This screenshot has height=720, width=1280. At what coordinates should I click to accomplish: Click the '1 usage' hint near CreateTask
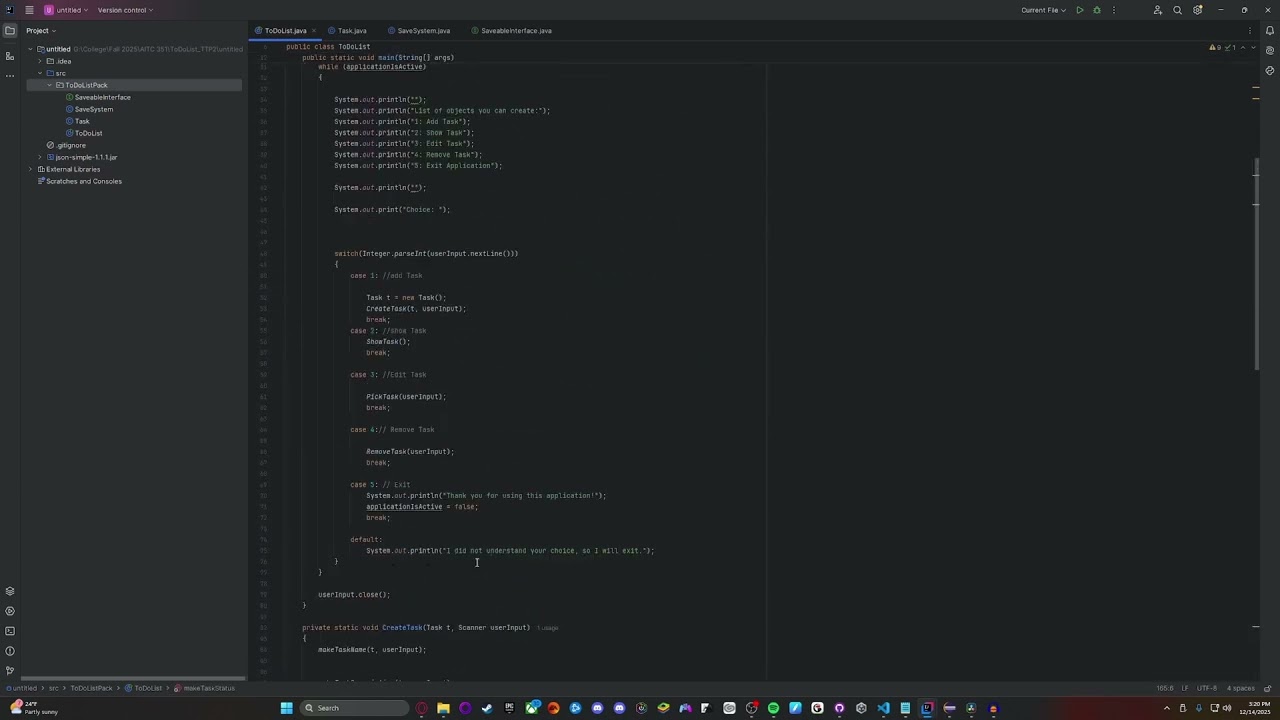click(x=548, y=628)
